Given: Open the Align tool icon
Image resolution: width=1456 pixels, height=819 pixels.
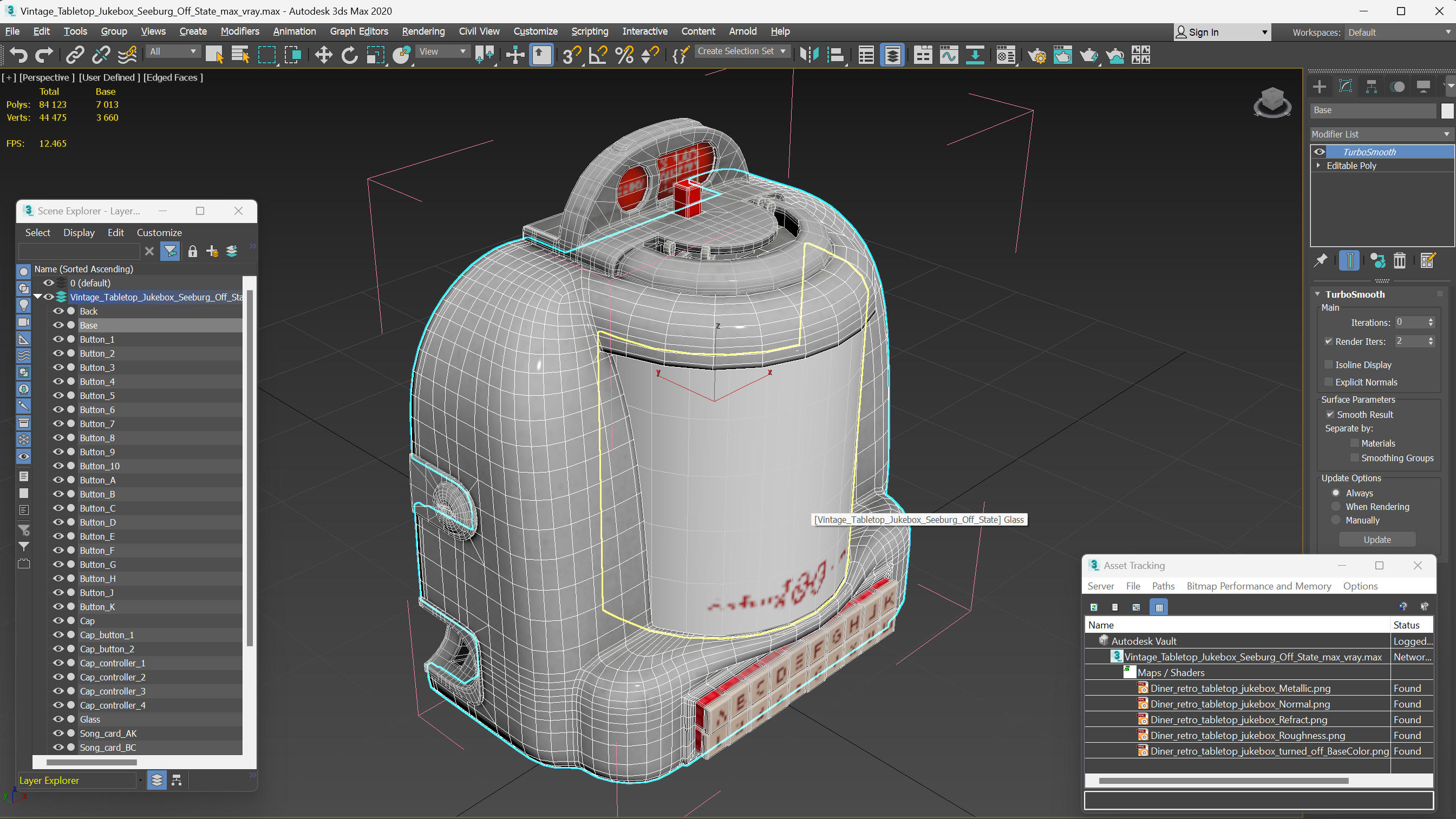Looking at the screenshot, I should [835, 55].
